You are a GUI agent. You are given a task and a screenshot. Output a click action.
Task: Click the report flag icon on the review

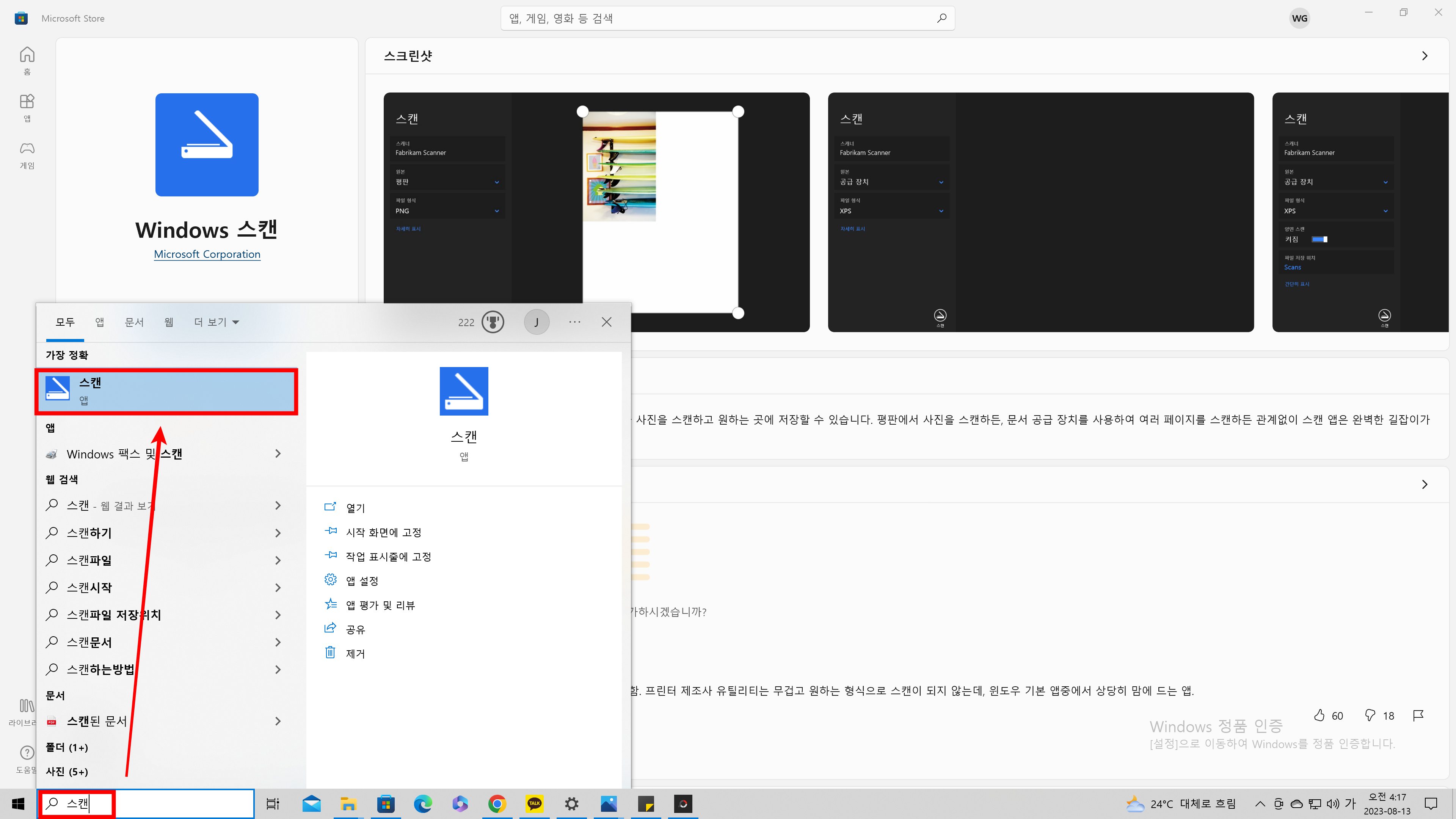[1418, 715]
